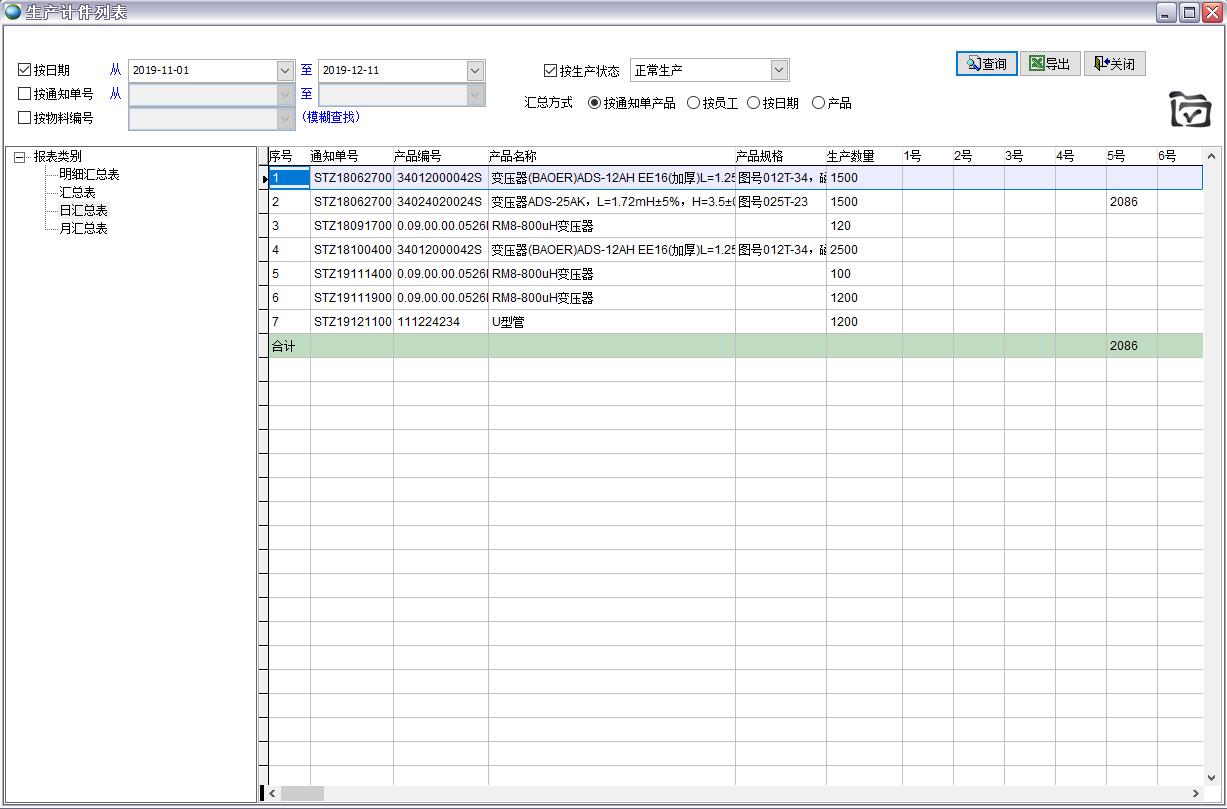Select 月汇总表 in the report tree
Screen dimensions: 1227x809
coord(83,229)
